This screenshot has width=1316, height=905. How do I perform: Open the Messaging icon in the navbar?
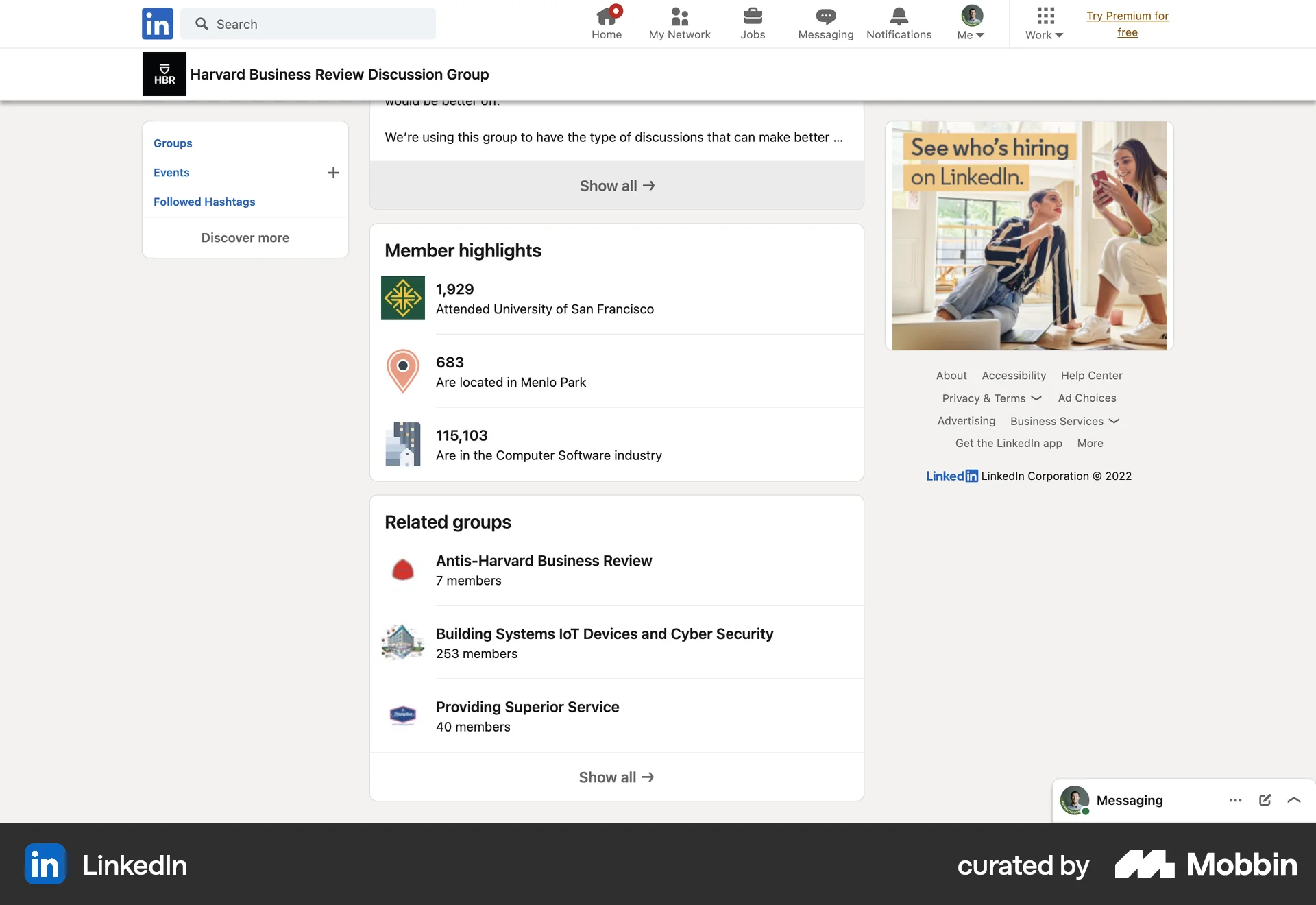(825, 16)
